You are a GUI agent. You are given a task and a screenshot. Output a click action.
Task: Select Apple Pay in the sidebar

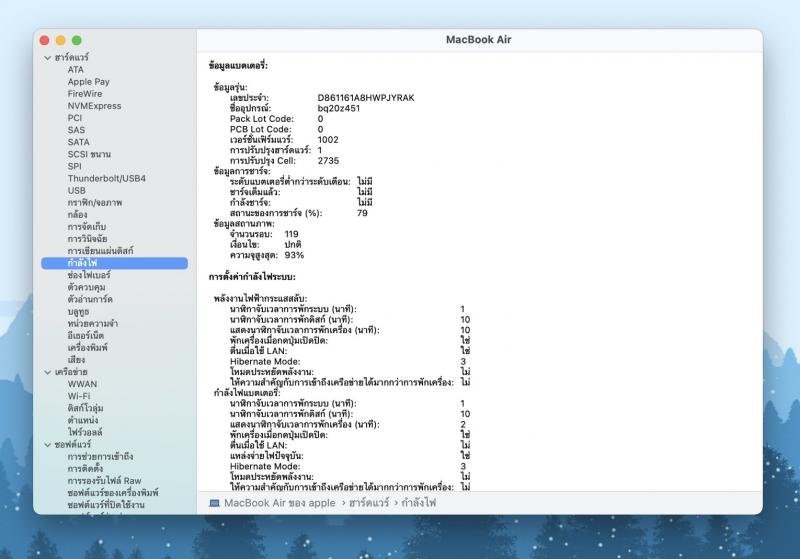click(x=88, y=82)
